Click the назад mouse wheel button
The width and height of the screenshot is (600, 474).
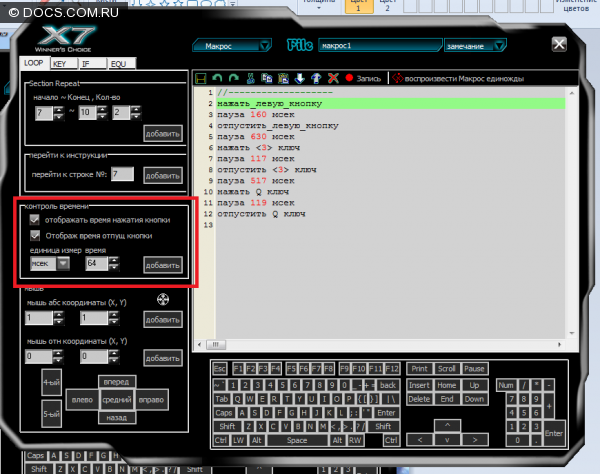tap(116, 417)
